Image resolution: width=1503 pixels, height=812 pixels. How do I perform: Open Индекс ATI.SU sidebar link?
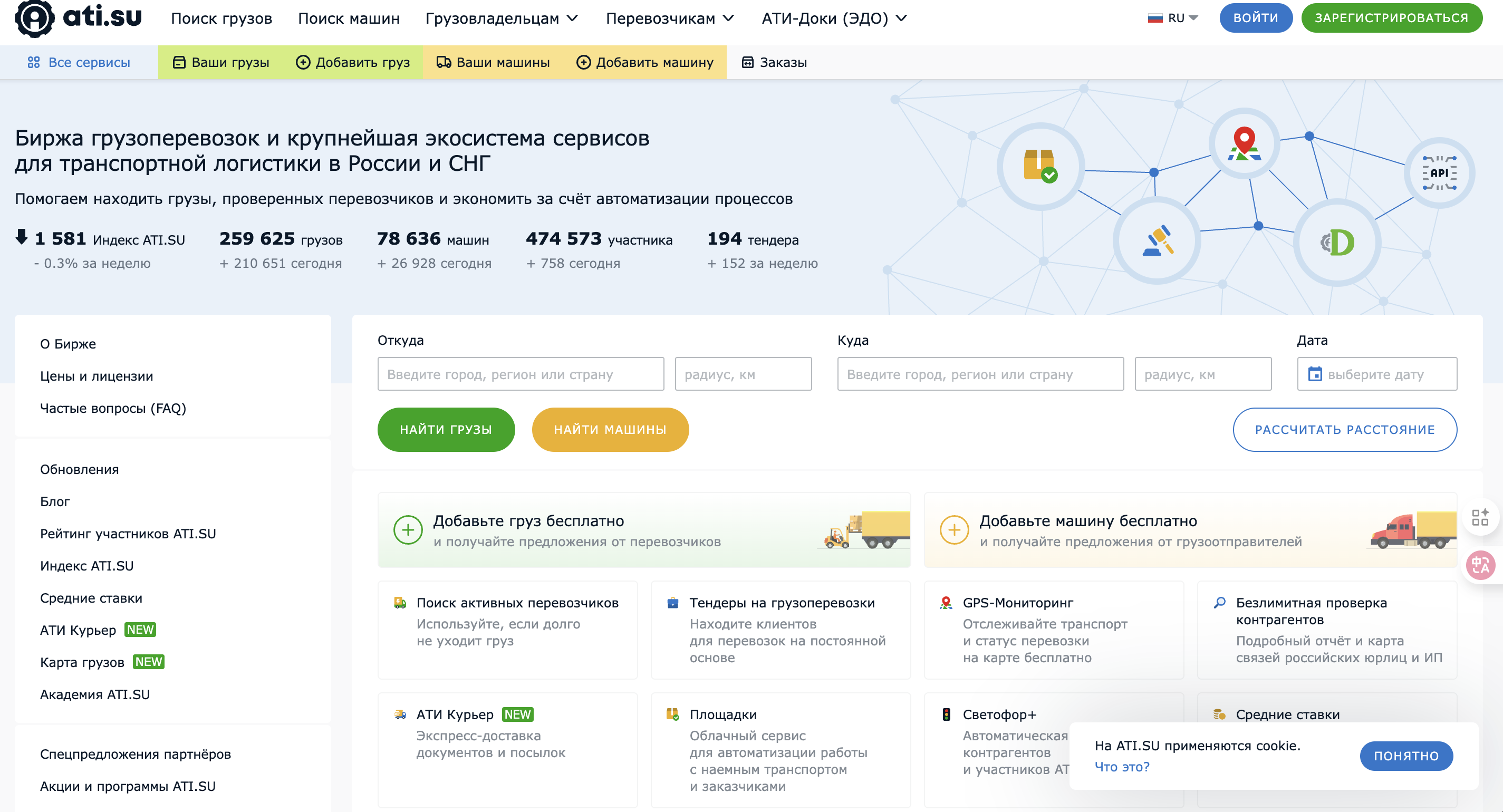click(x=86, y=565)
